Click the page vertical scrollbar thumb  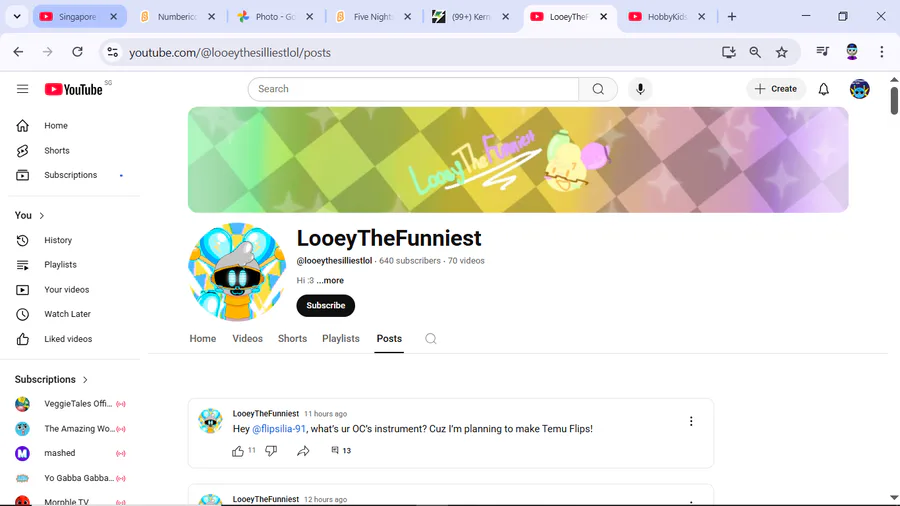894,100
